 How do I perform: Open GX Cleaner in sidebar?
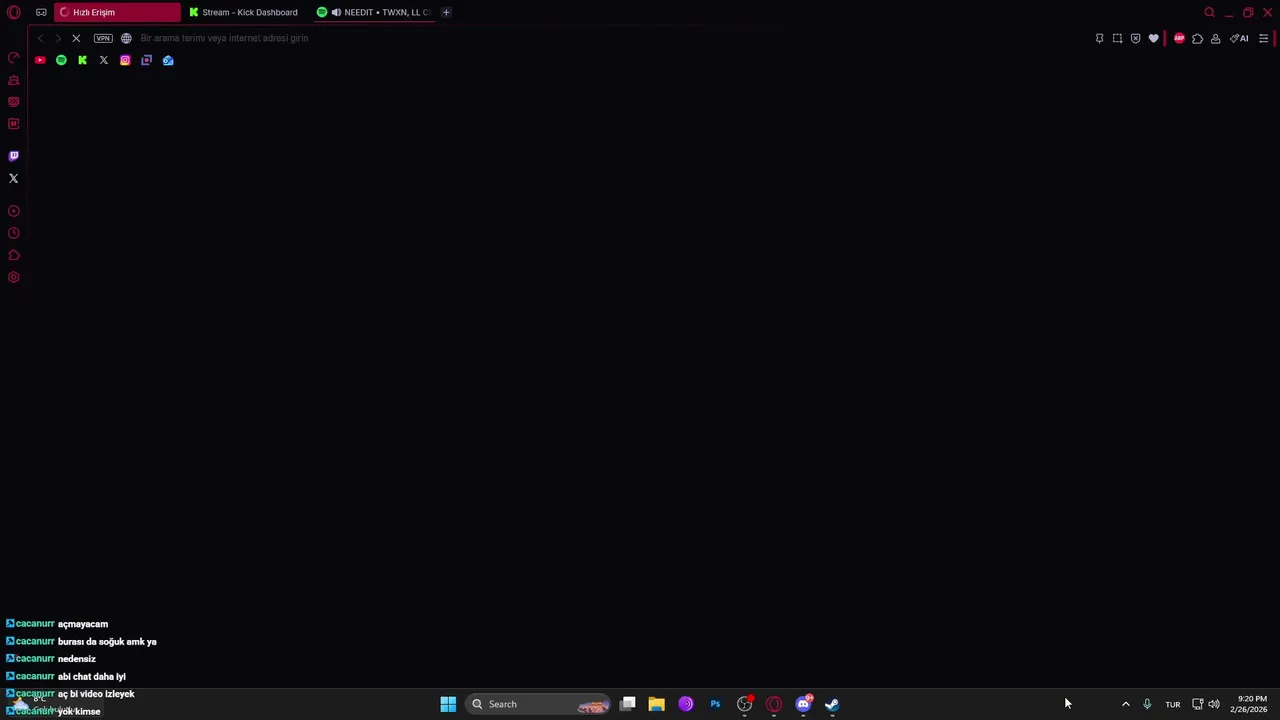pos(14,80)
